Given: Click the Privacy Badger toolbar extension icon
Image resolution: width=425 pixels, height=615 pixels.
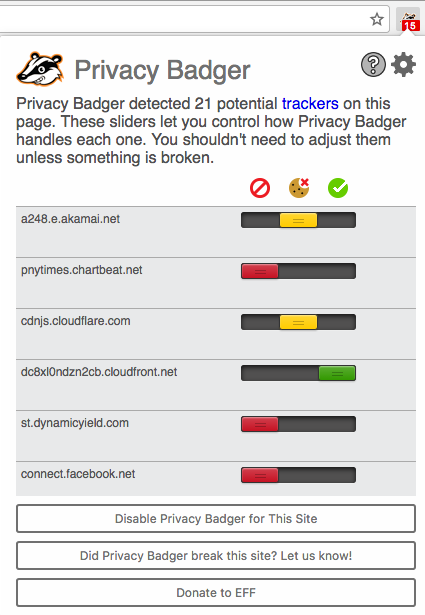Looking at the screenshot, I should (409, 20).
